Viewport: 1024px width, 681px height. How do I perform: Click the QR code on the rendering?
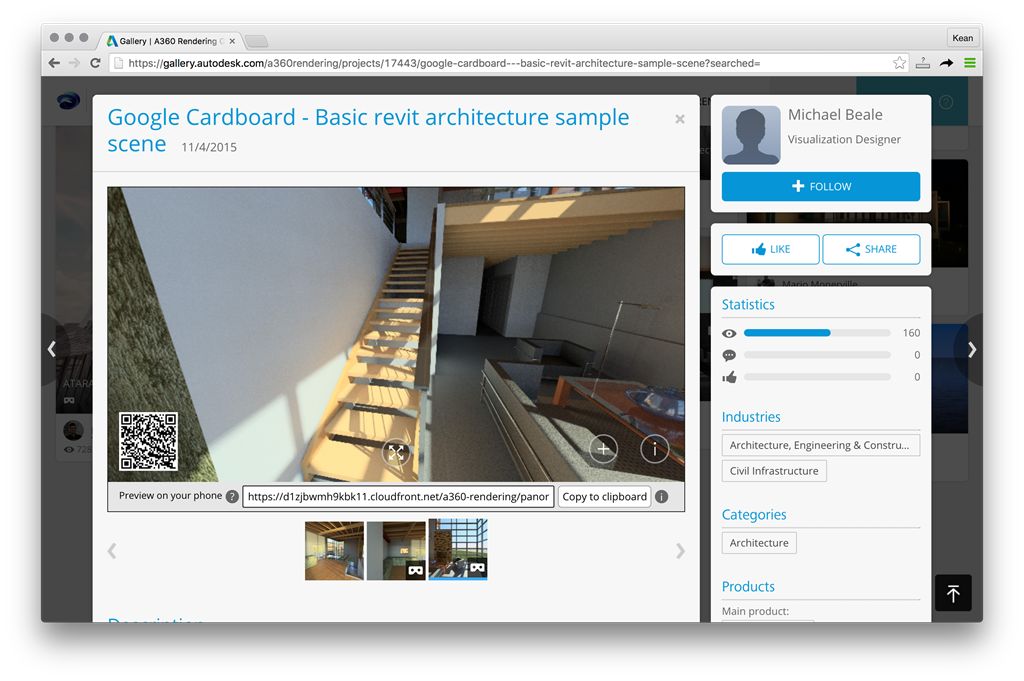point(148,441)
